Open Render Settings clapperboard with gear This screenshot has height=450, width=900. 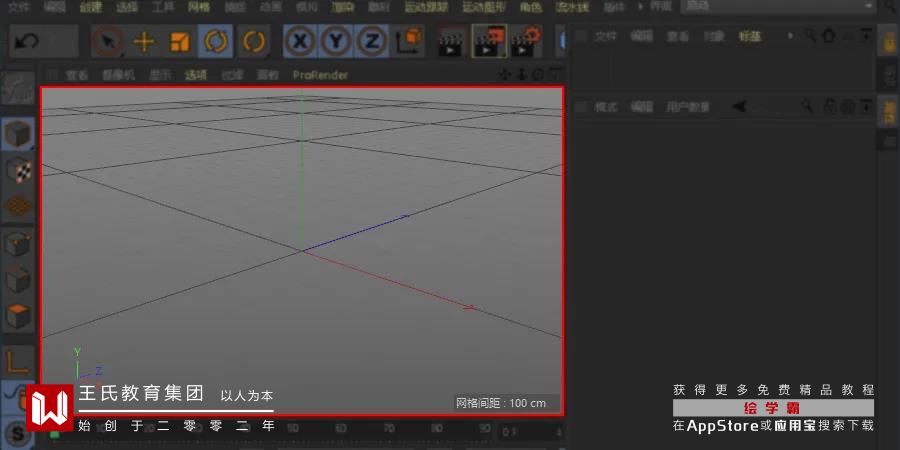click(x=527, y=41)
